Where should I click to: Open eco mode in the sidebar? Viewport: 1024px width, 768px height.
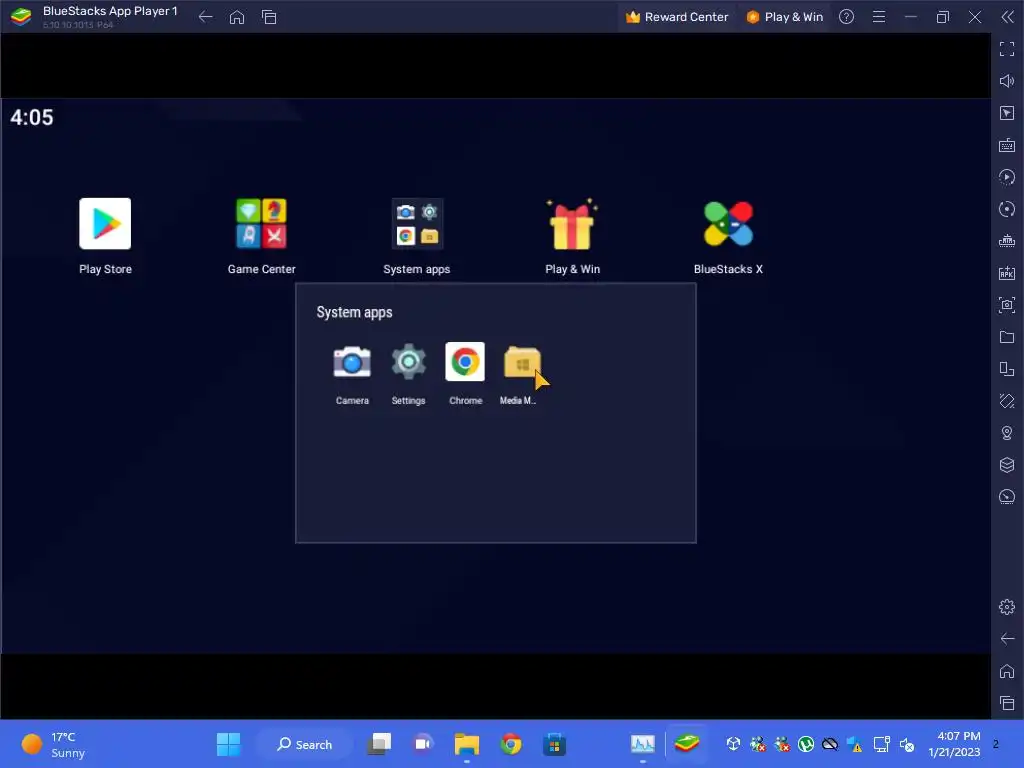1007,497
